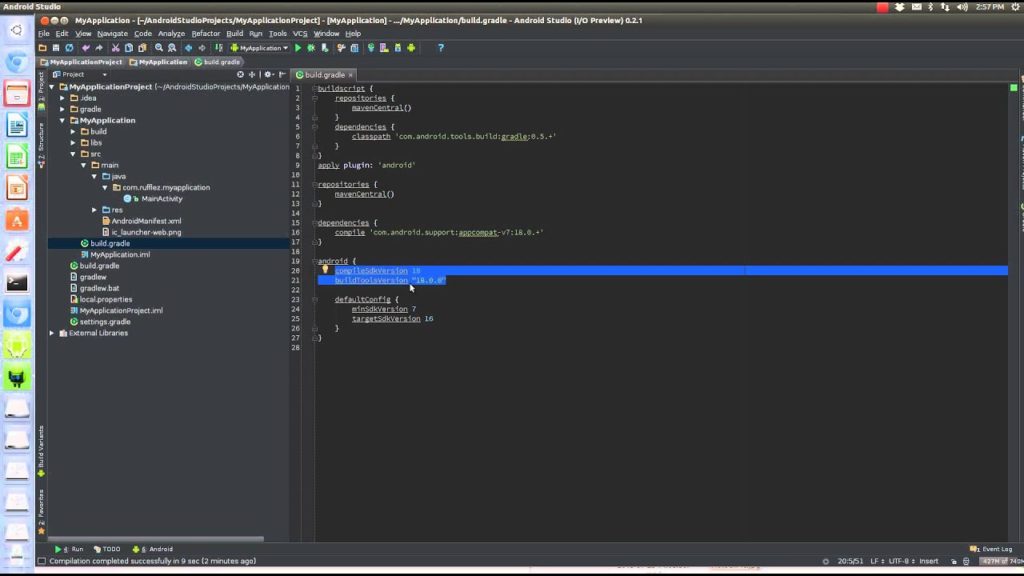Viewport: 1024px width, 576px height.
Task: Toggle the Structure side tool window tab
Action: pyautogui.click(x=41, y=145)
